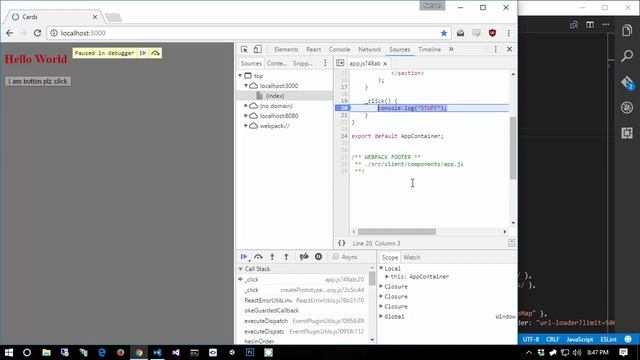
Task: Click line 20 breakpoint in gutter
Action: point(342,108)
